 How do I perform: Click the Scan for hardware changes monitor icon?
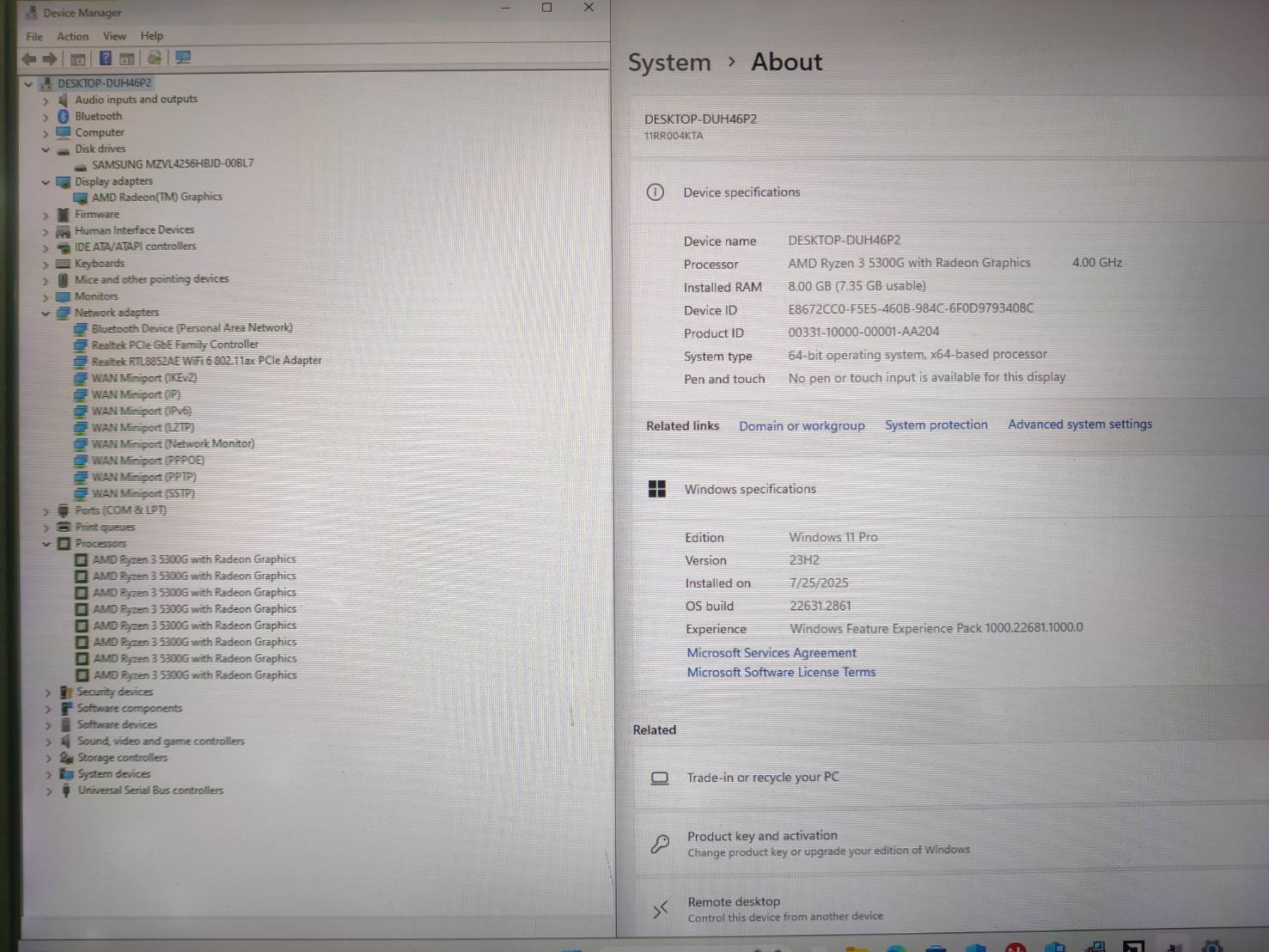[x=183, y=58]
